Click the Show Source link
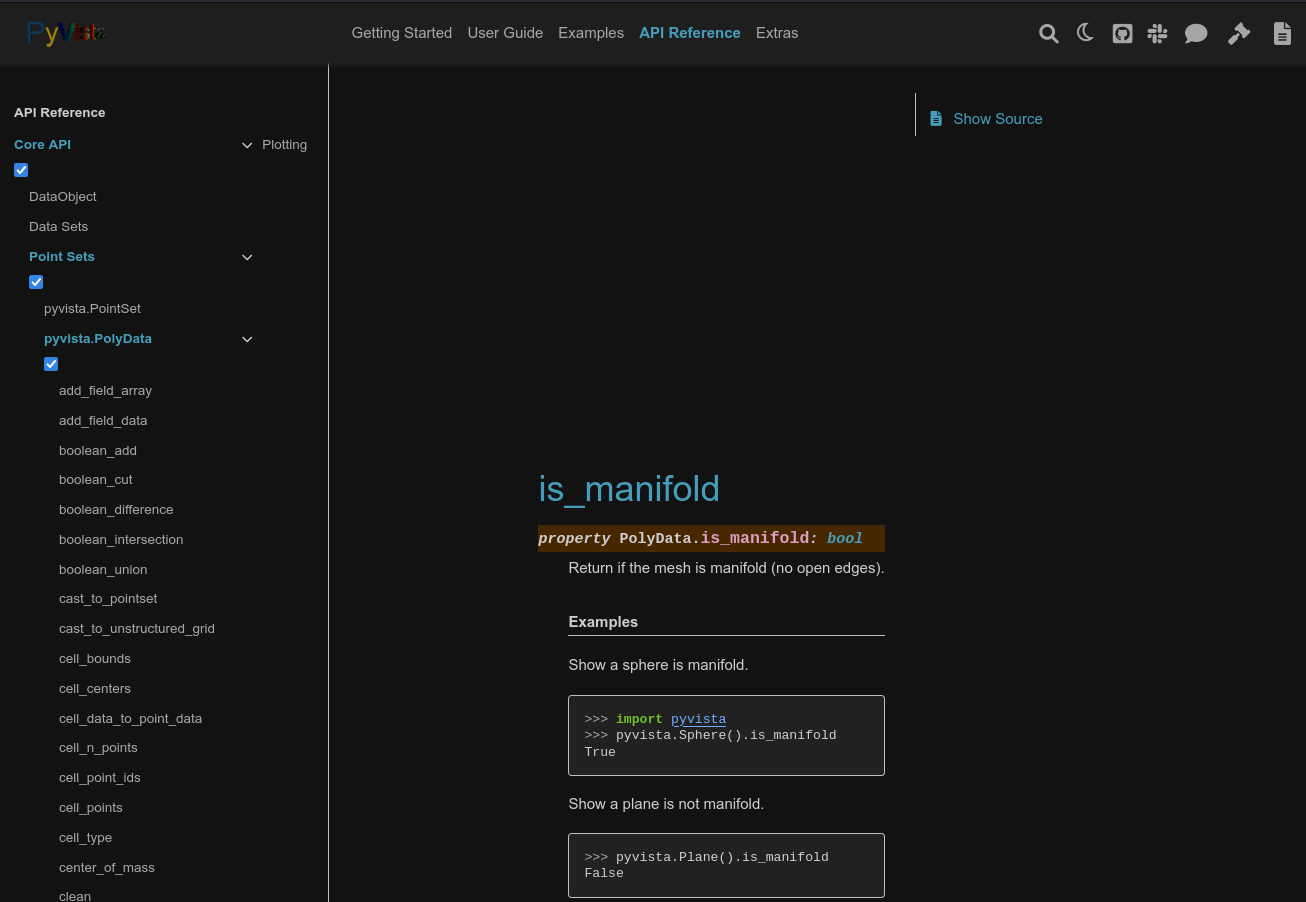Screen dimensions: 1306x902 coord(997,118)
